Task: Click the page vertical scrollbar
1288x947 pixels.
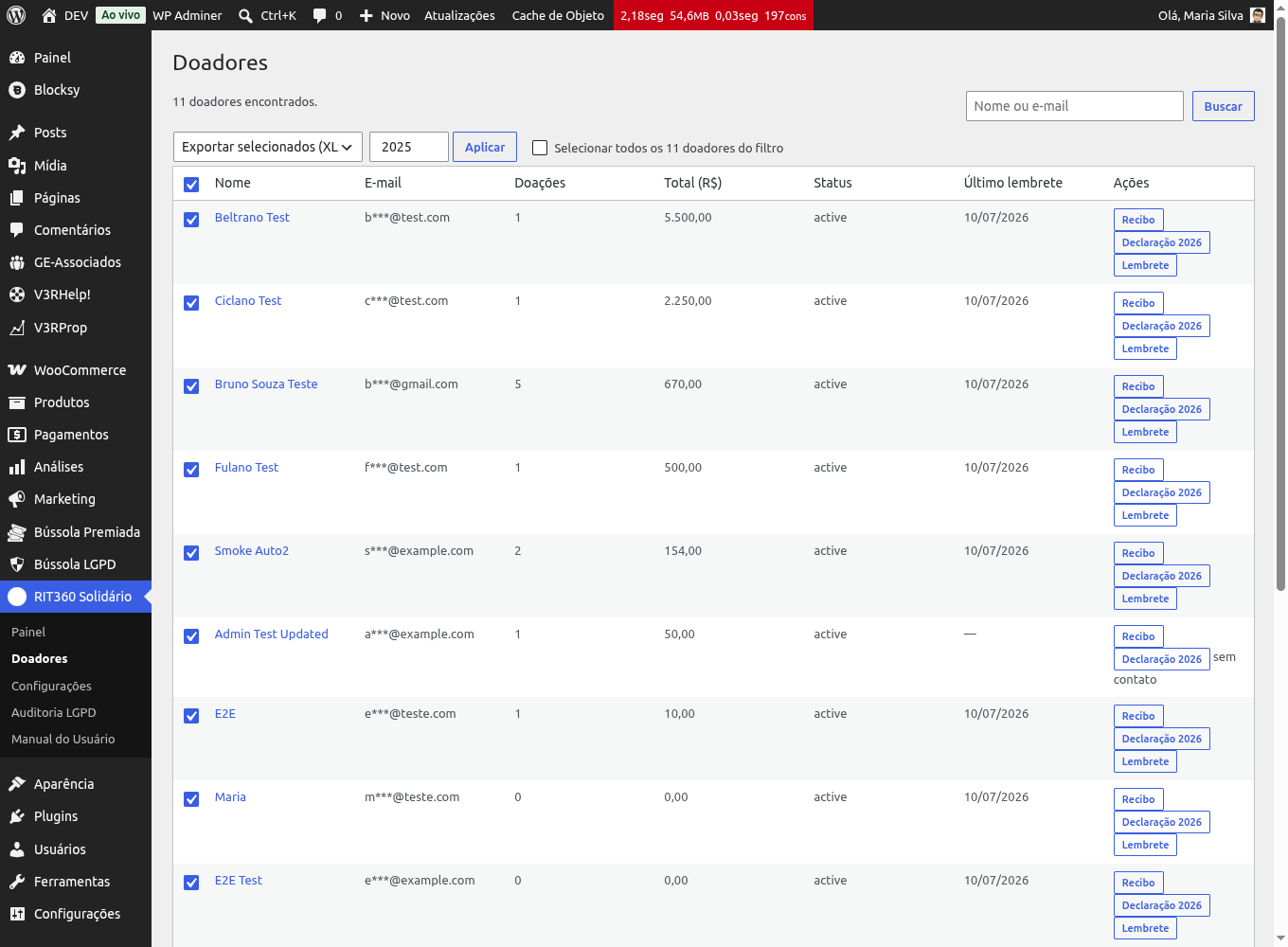Action: (1281, 303)
